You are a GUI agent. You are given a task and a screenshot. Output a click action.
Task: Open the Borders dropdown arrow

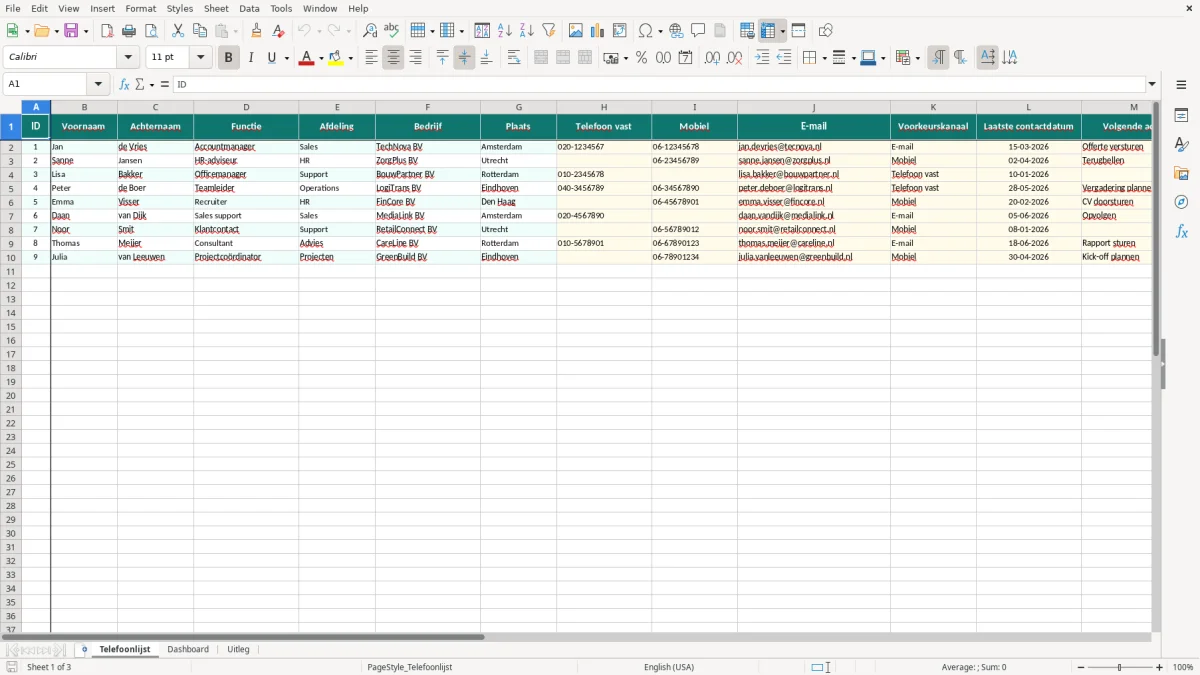click(823, 58)
